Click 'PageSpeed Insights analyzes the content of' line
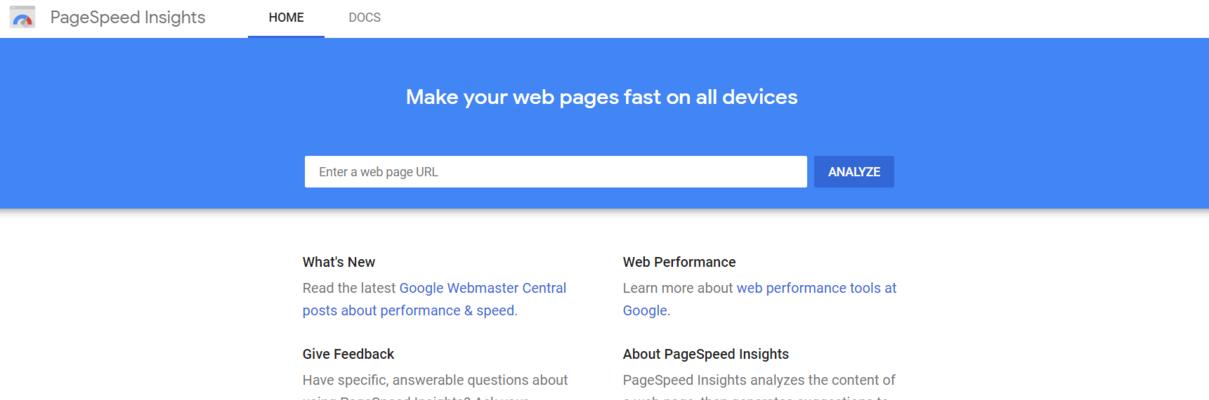The height and width of the screenshot is (400, 1209). click(759, 380)
